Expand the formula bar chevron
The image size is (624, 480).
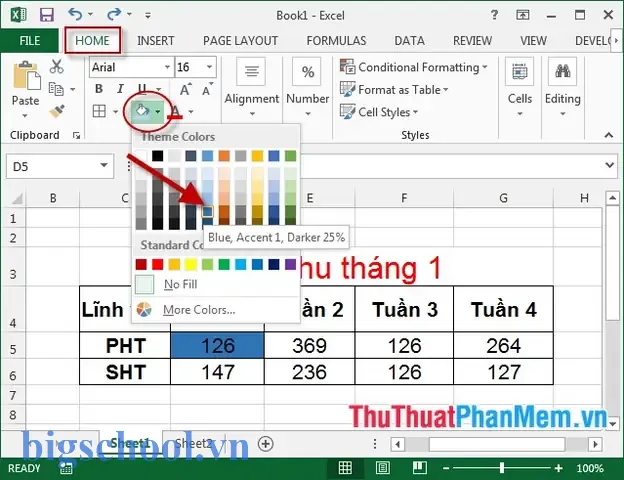[x=609, y=165]
